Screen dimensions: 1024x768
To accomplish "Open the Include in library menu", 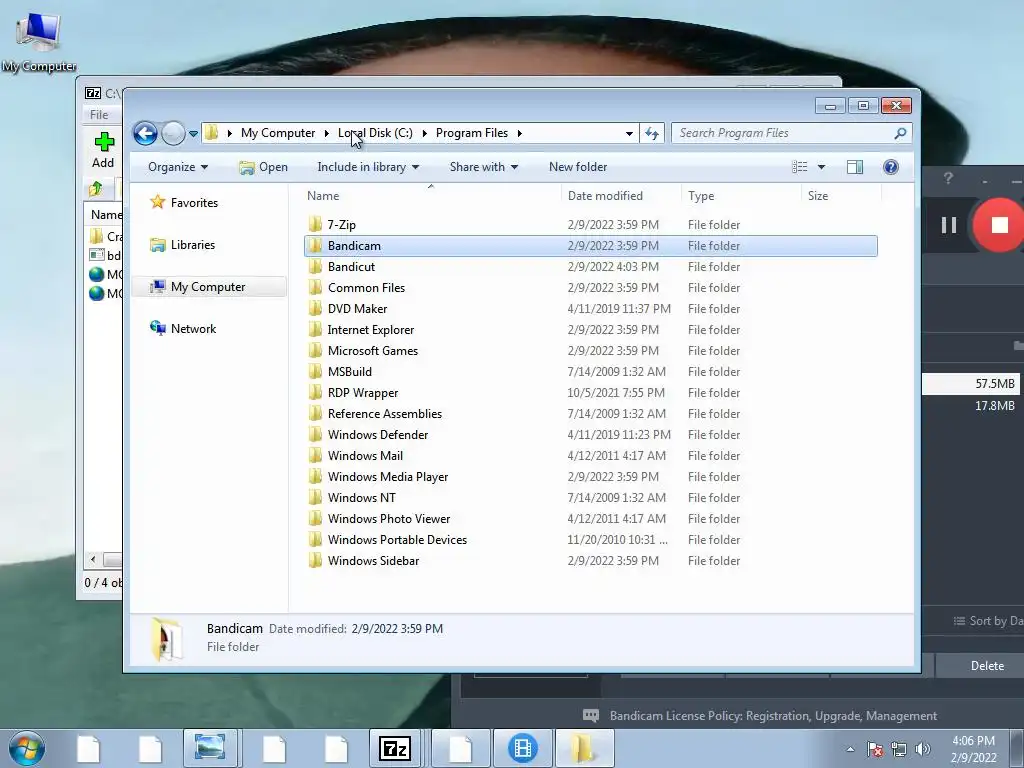I will 368,167.
